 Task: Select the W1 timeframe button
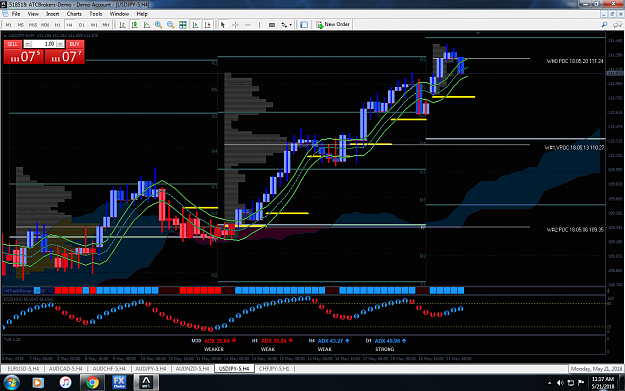point(94,25)
